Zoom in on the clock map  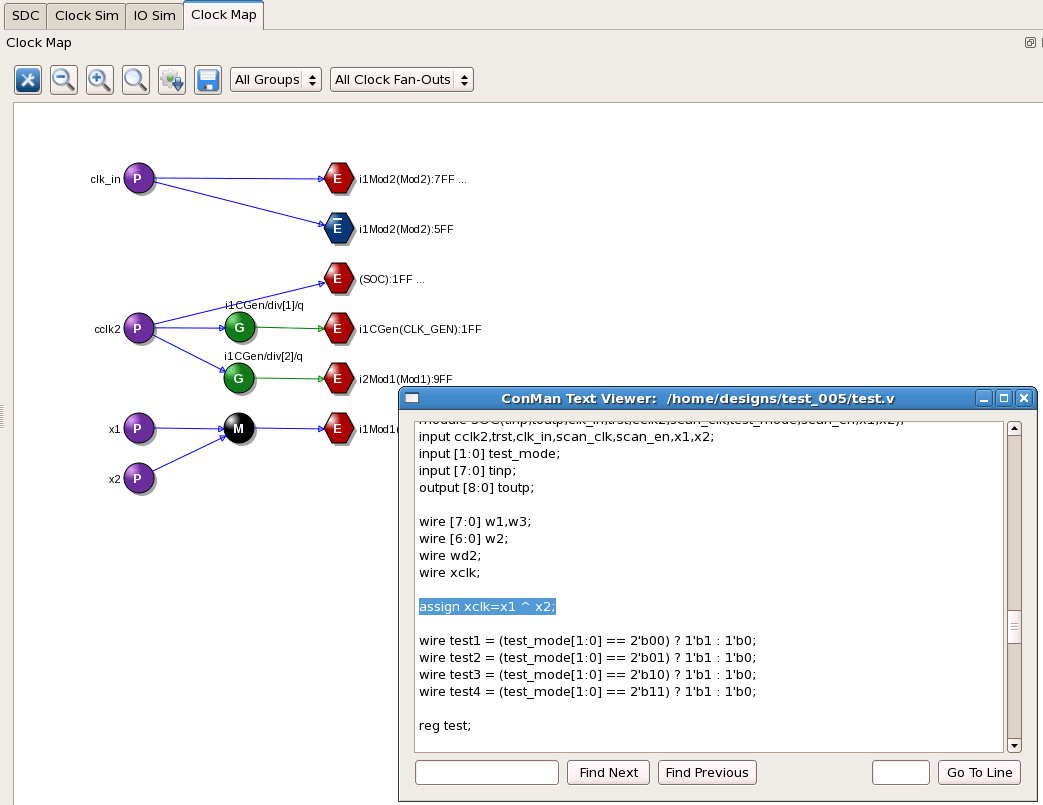(x=100, y=80)
